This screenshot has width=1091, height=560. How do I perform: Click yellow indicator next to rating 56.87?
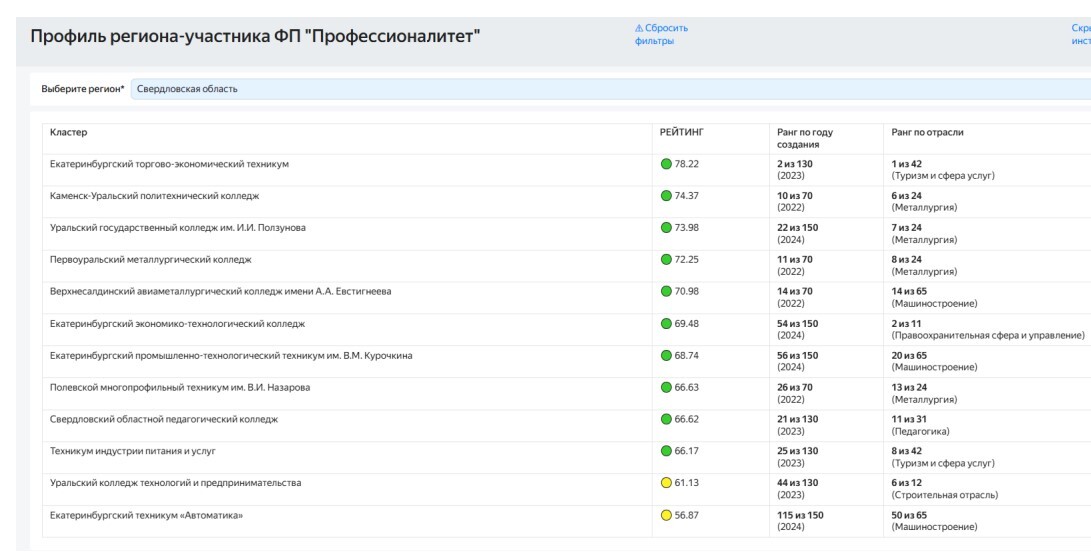[666, 515]
